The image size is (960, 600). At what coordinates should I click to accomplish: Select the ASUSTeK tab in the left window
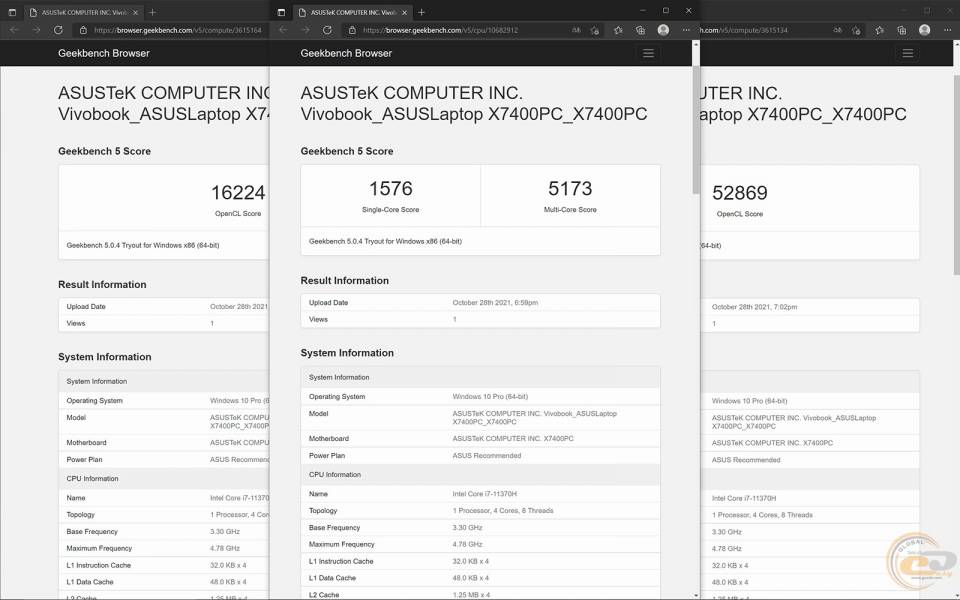83,12
